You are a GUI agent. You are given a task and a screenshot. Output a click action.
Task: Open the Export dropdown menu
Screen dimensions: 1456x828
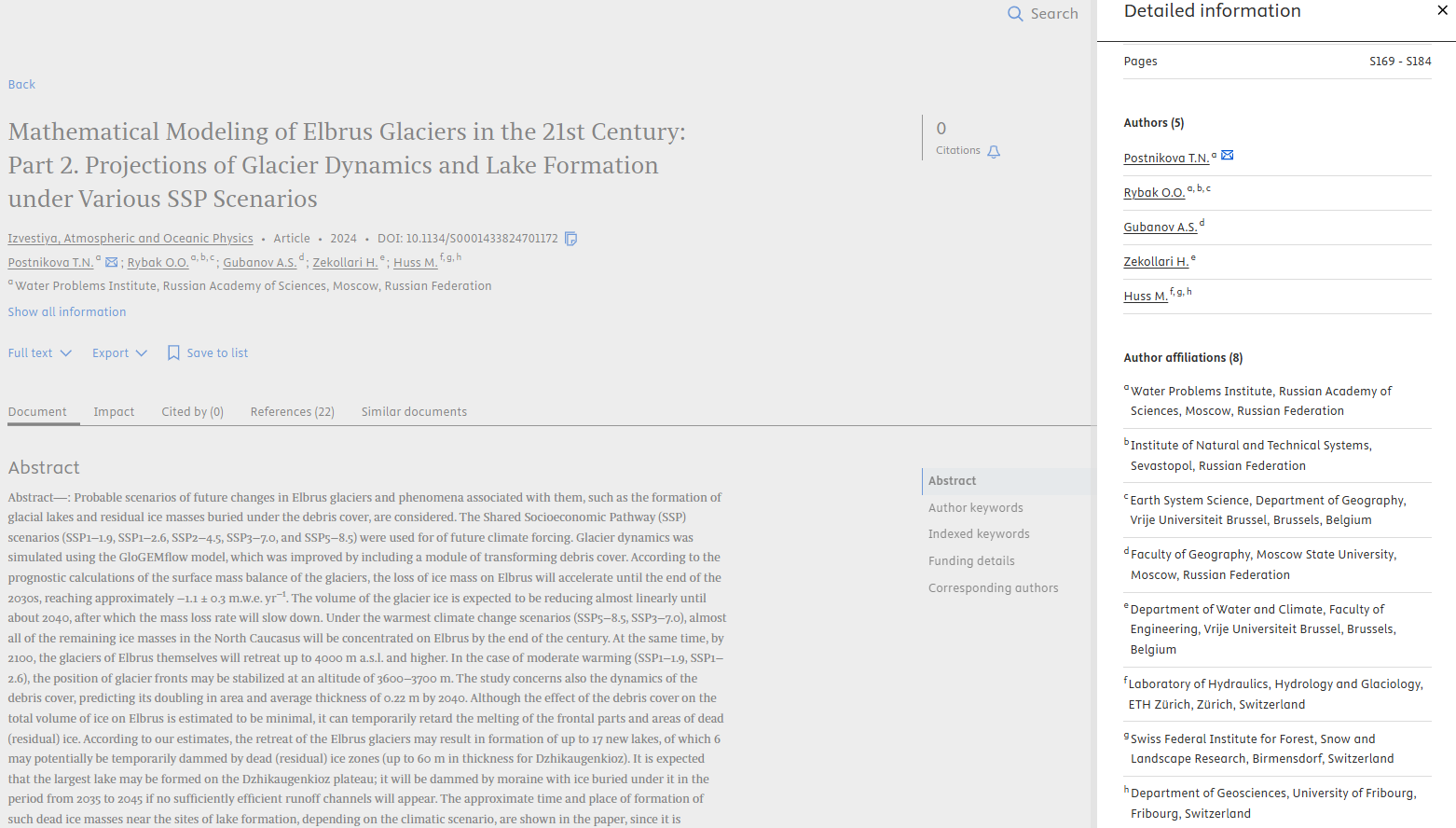click(x=119, y=353)
